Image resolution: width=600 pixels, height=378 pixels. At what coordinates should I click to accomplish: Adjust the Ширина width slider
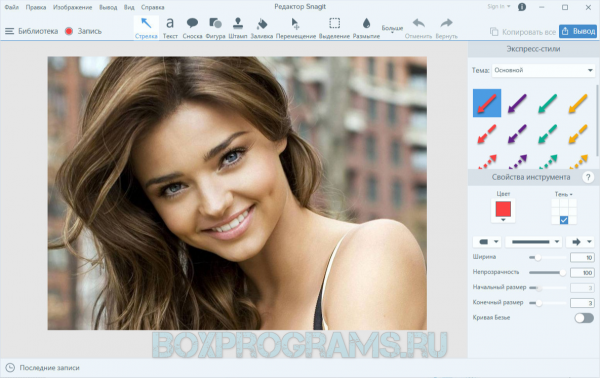548,257
